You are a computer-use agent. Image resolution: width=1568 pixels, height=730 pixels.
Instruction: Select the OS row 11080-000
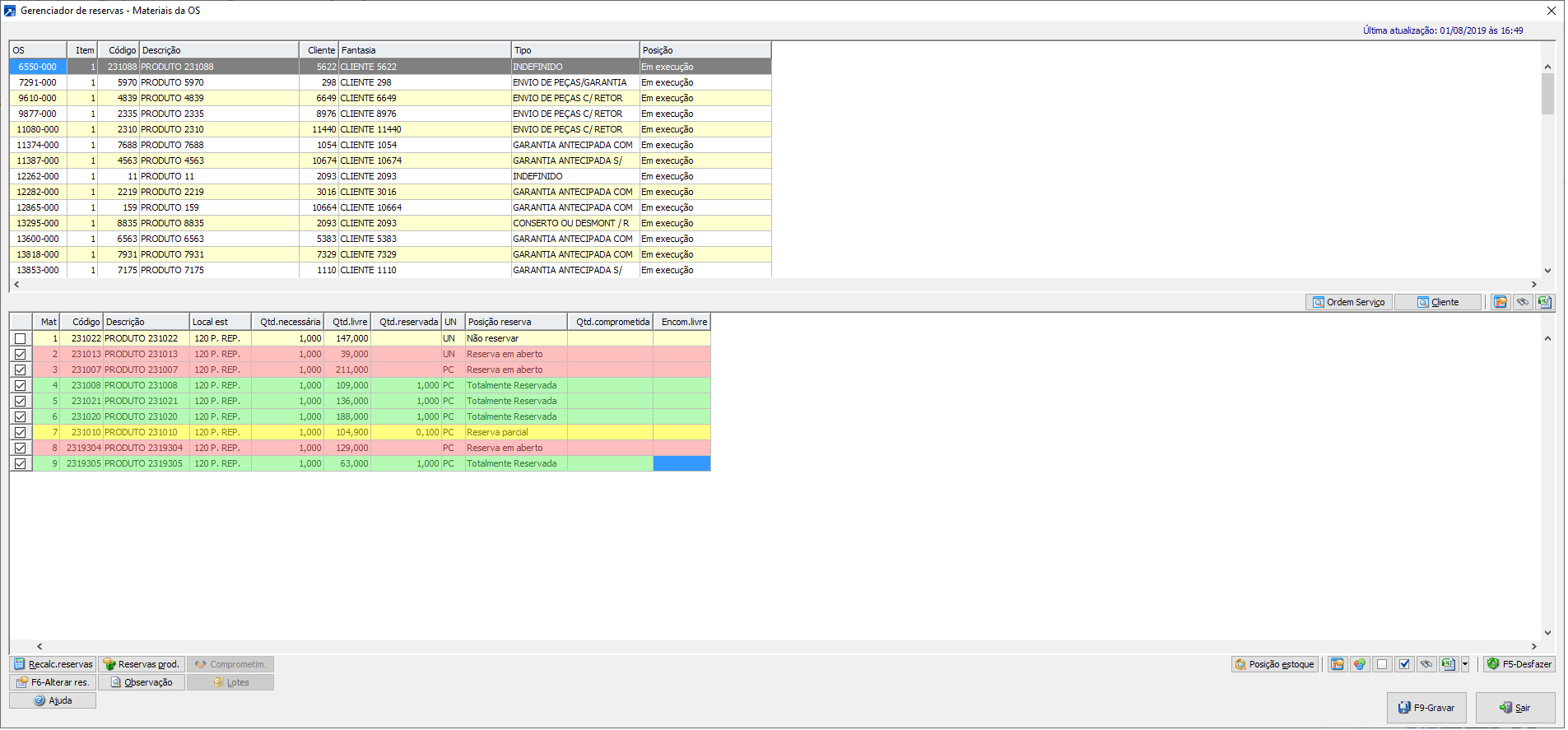(390, 129)
